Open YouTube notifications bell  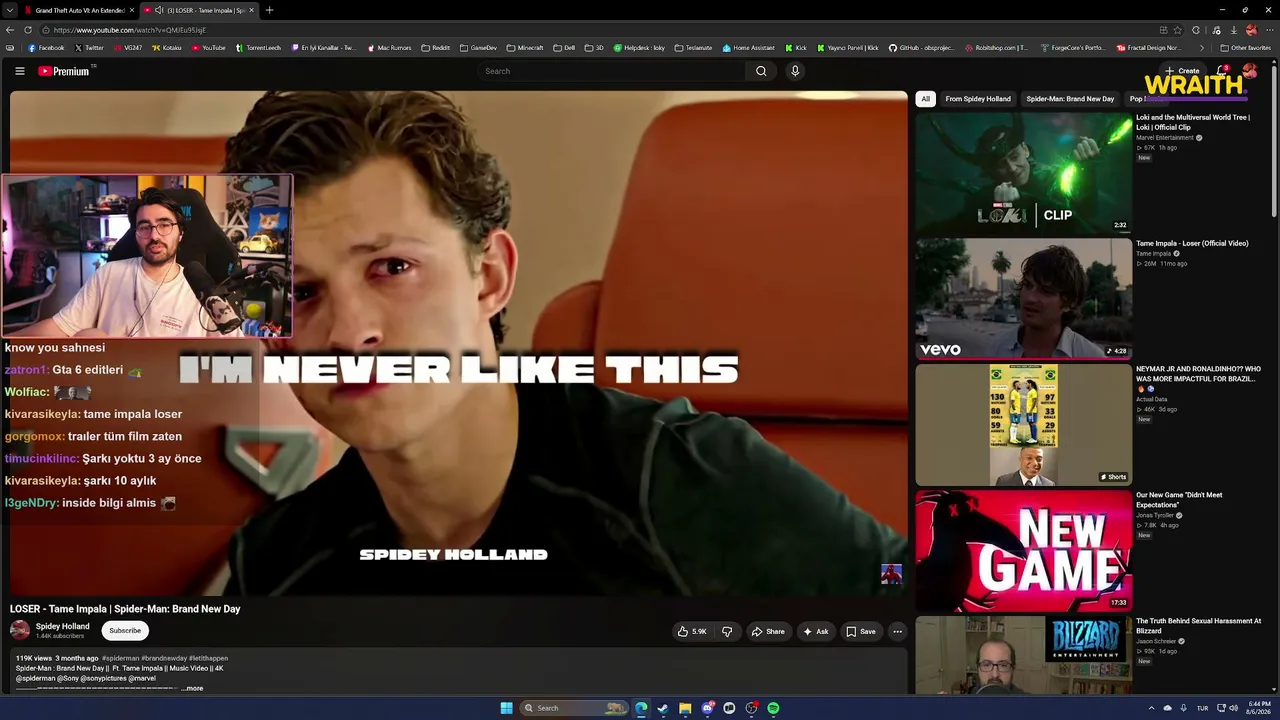[1221, 71]
